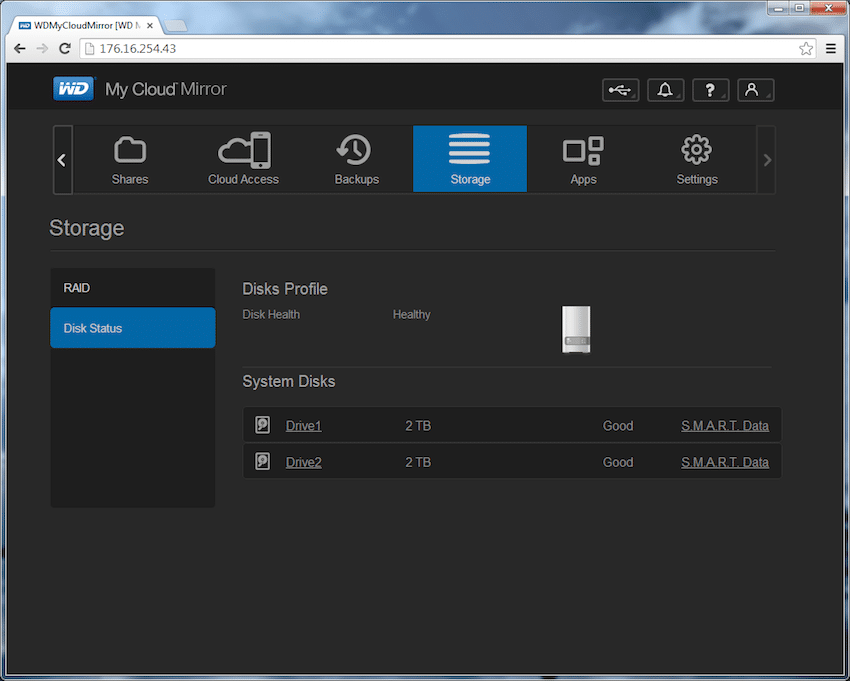The height and width of the screenshot is (681, 850).
Task: Click the address bar showing 176.16.254.43
Action: point(448,49)
